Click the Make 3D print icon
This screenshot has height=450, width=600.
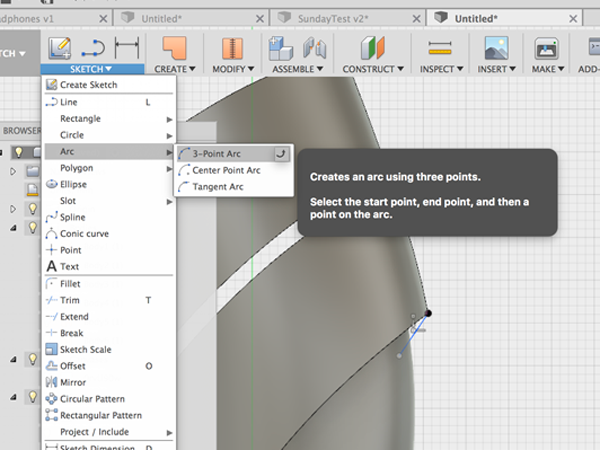546,48
